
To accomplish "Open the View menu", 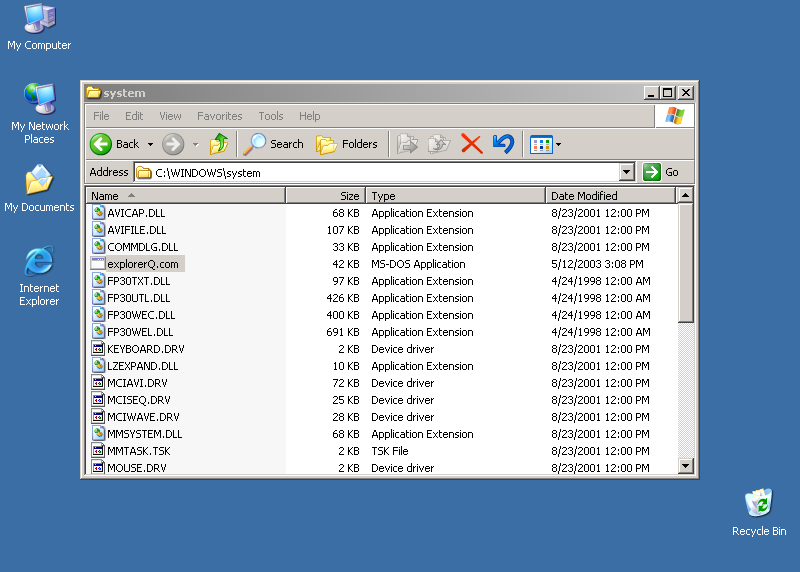I will (x=170, y=116).
